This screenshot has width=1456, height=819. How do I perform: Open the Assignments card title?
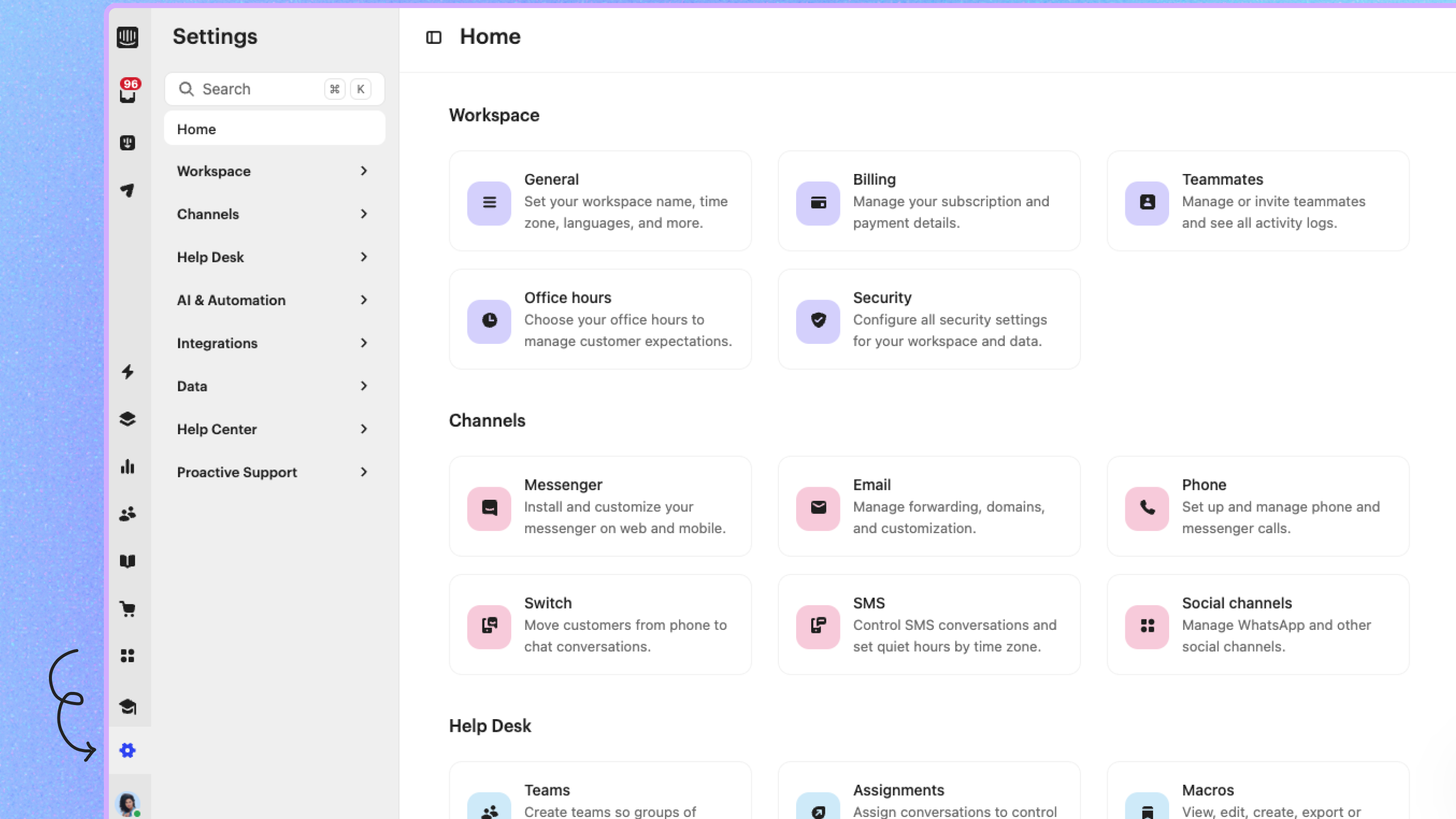click(898, 790)
